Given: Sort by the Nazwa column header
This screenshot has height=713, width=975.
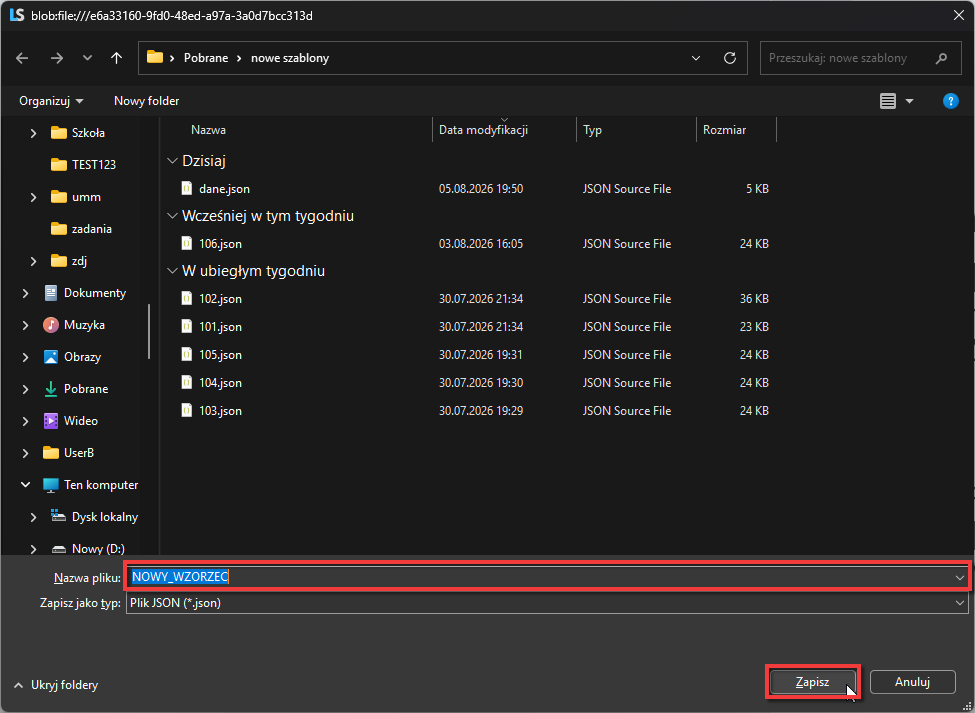Looking at the screenshot, I should [x=208, y=130].
